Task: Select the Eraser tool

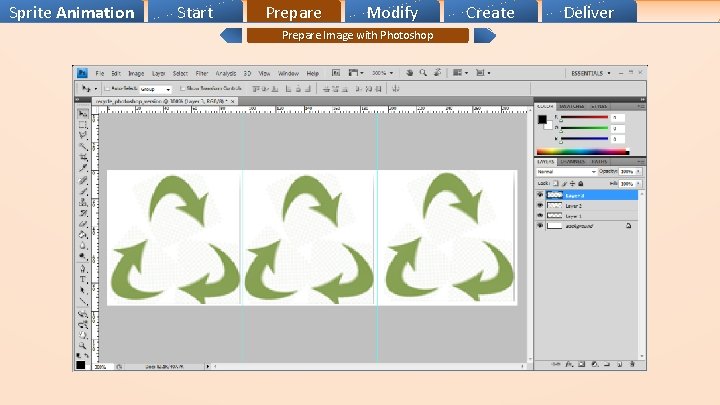Action: (83, 225)
